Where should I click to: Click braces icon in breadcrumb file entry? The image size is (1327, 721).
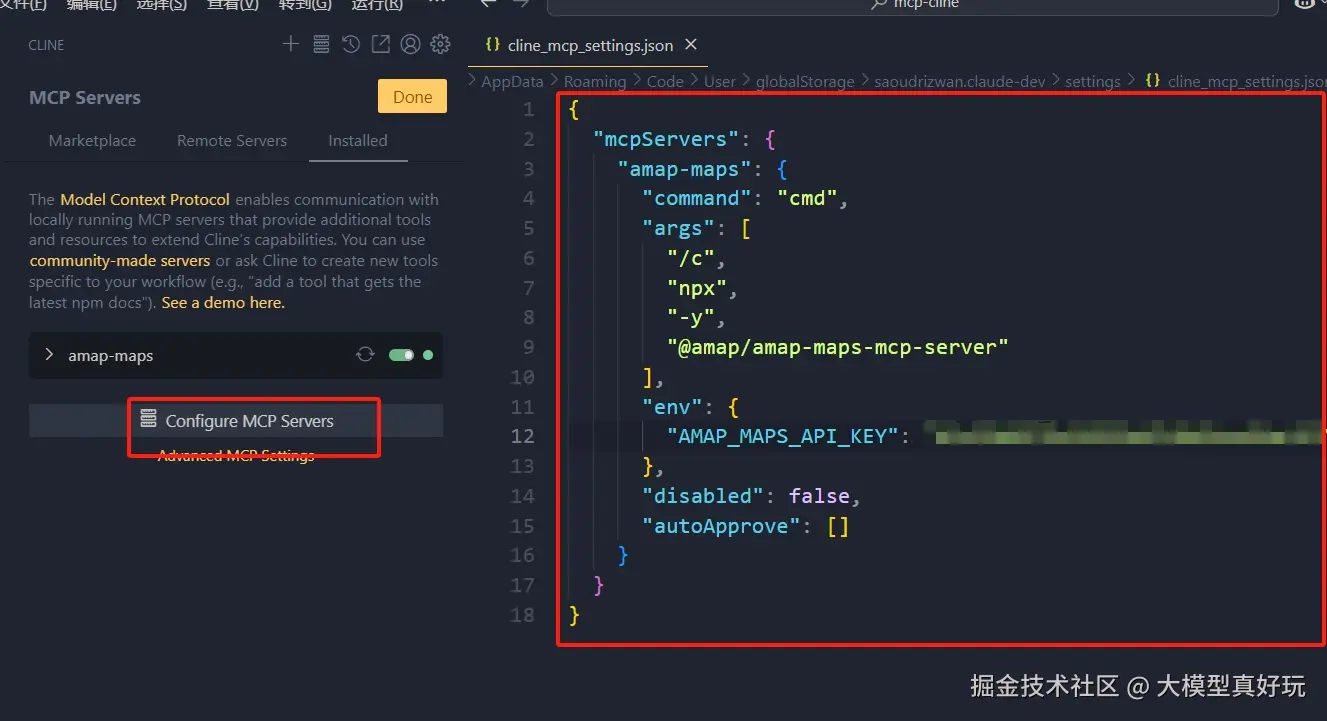tap(1152, 81)
